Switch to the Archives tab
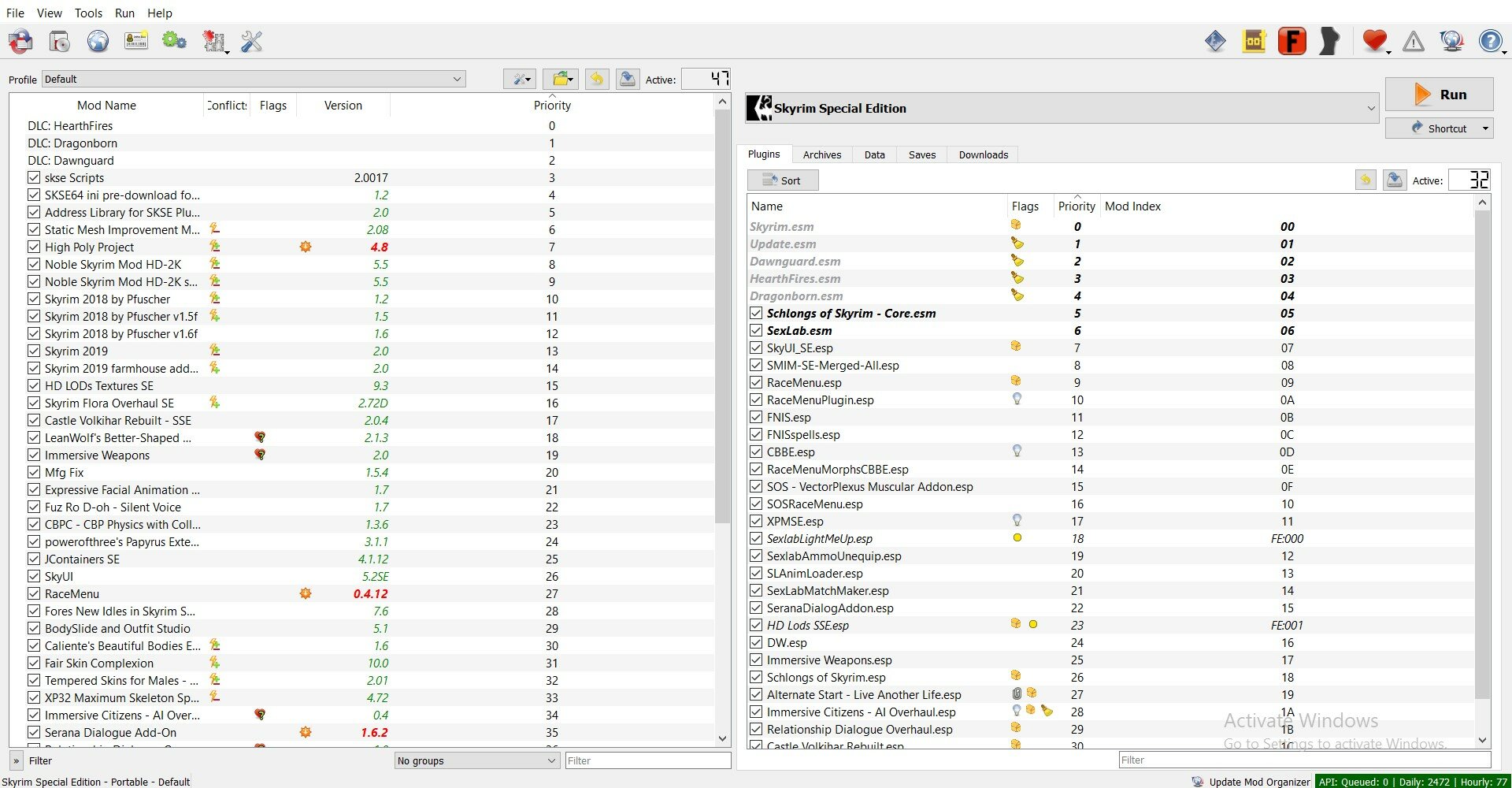 pyautogui.click(x=822, y=154)
